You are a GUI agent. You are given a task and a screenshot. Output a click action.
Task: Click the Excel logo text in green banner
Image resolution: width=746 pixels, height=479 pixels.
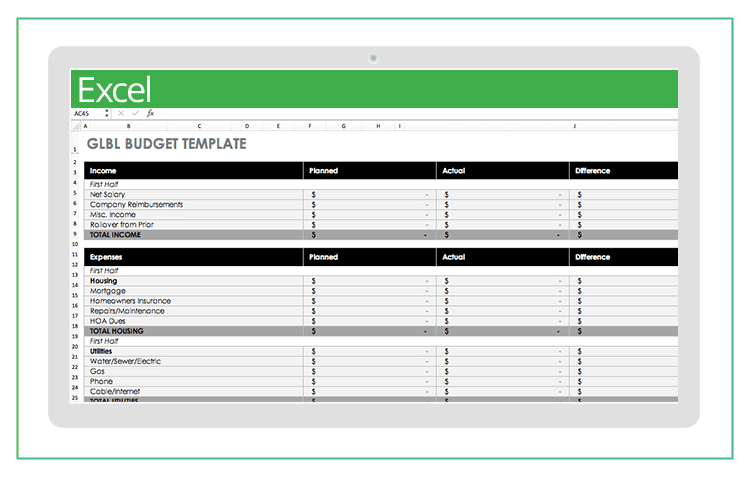[114, 90]
